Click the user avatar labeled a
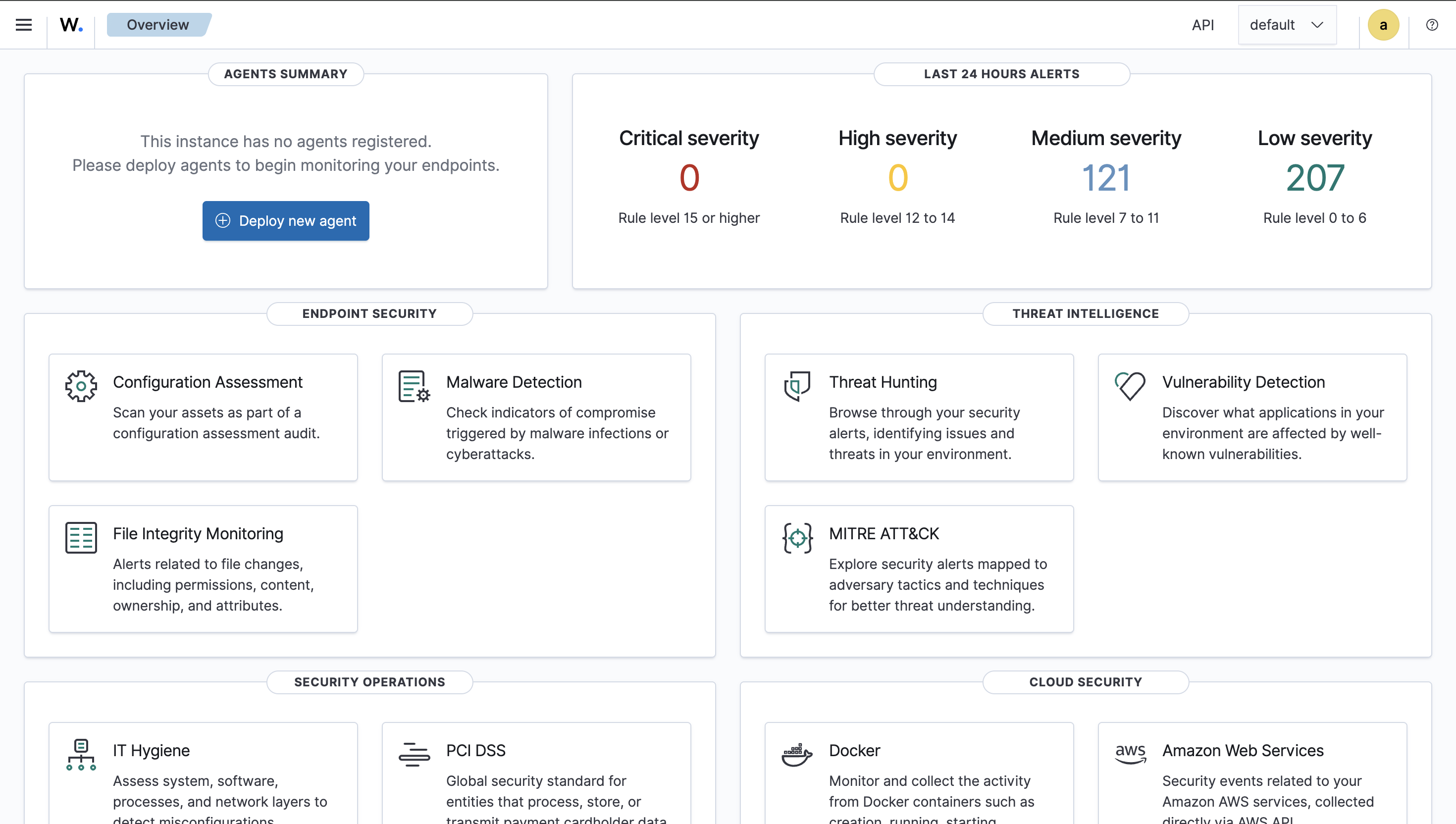Image resolution: width=1456 pixels, height=824 pixels. [x=1383, y=24]
